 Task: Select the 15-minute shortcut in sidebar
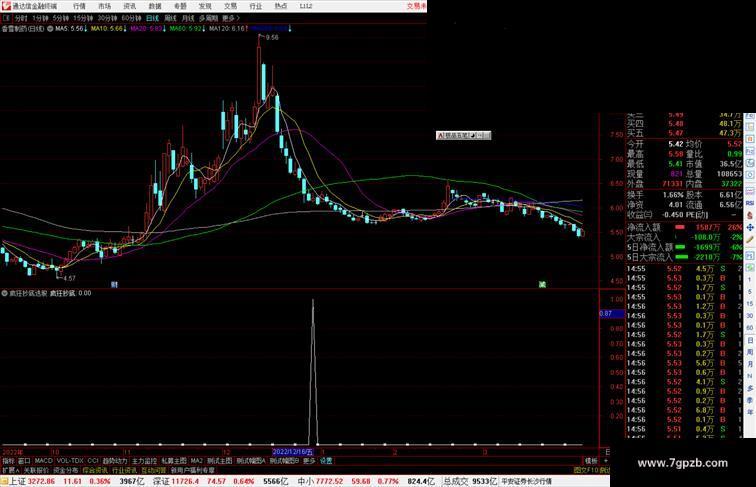coord(750,304)
